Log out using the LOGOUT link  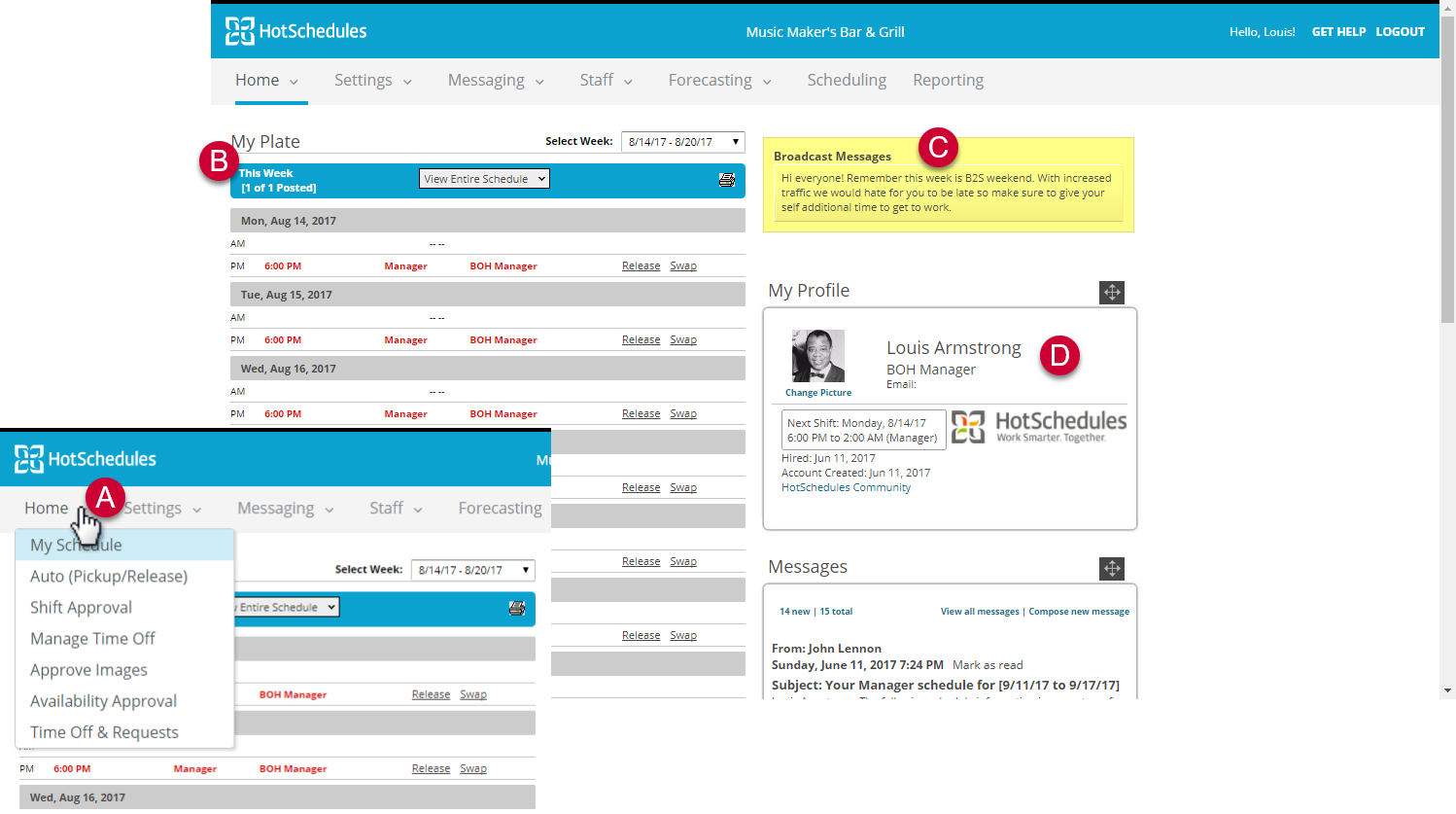point(1400,32)
